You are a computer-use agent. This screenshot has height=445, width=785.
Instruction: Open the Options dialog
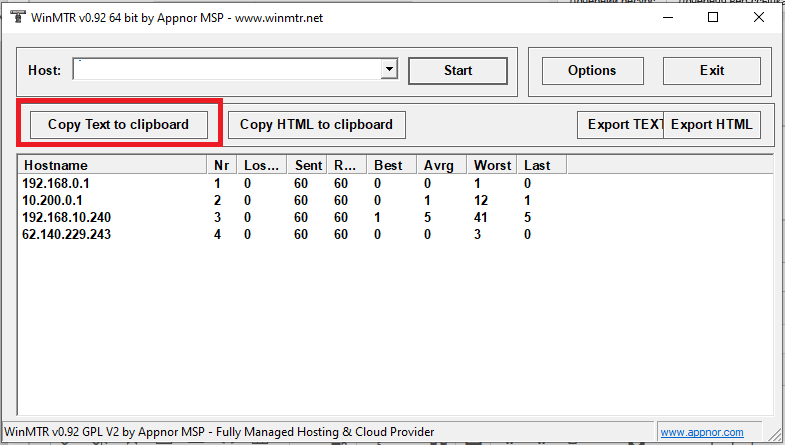(x=591, y=71)
